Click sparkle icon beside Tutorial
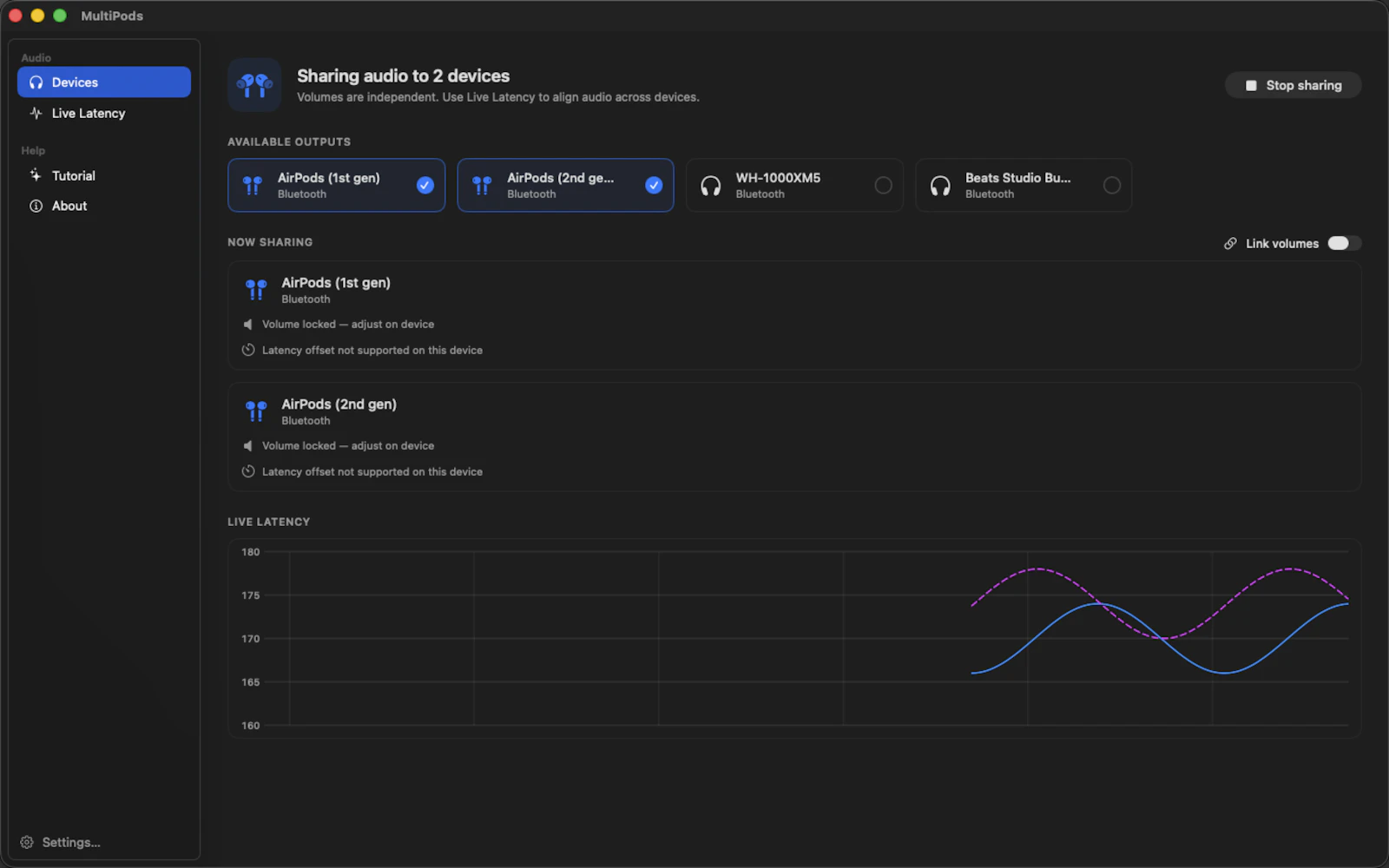 click(36, 175)
